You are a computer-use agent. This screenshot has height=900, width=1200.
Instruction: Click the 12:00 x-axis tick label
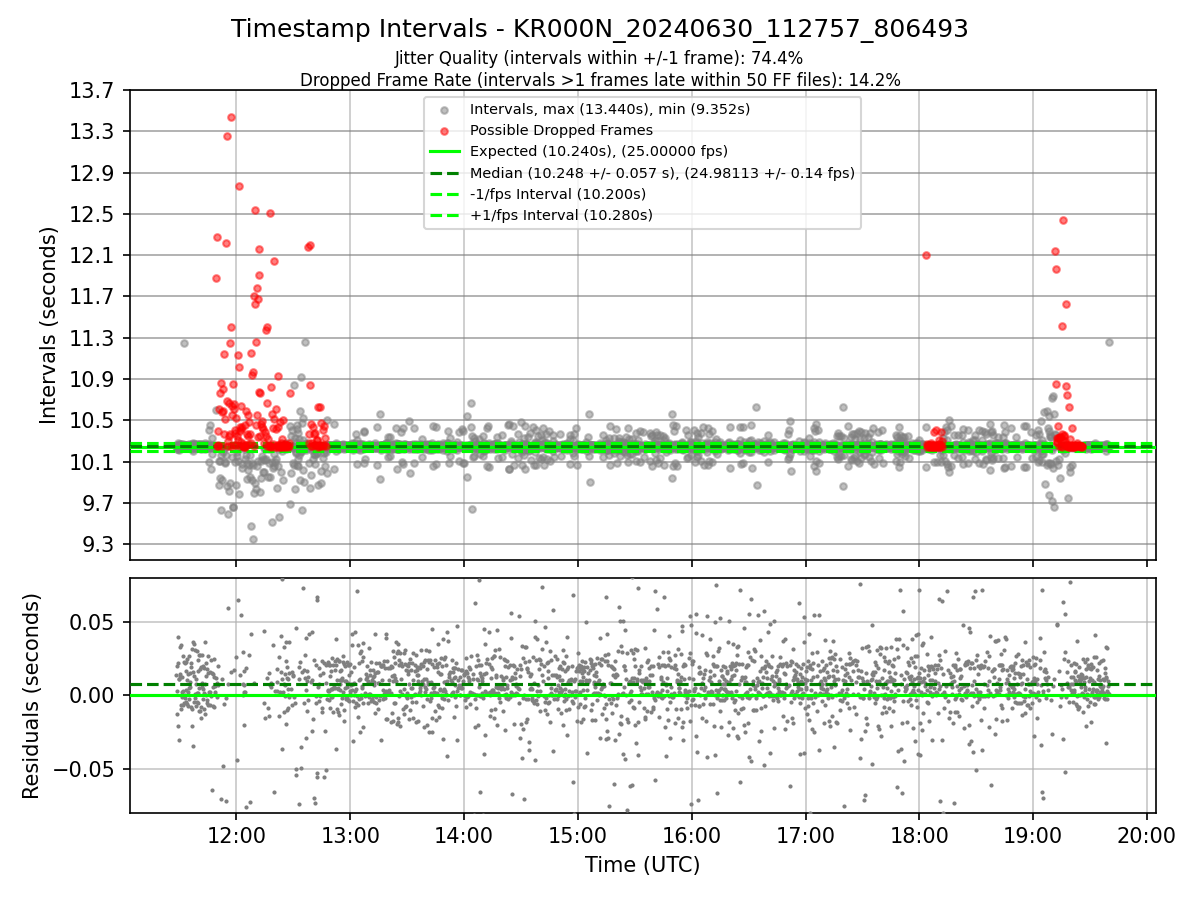coord(236,835)
